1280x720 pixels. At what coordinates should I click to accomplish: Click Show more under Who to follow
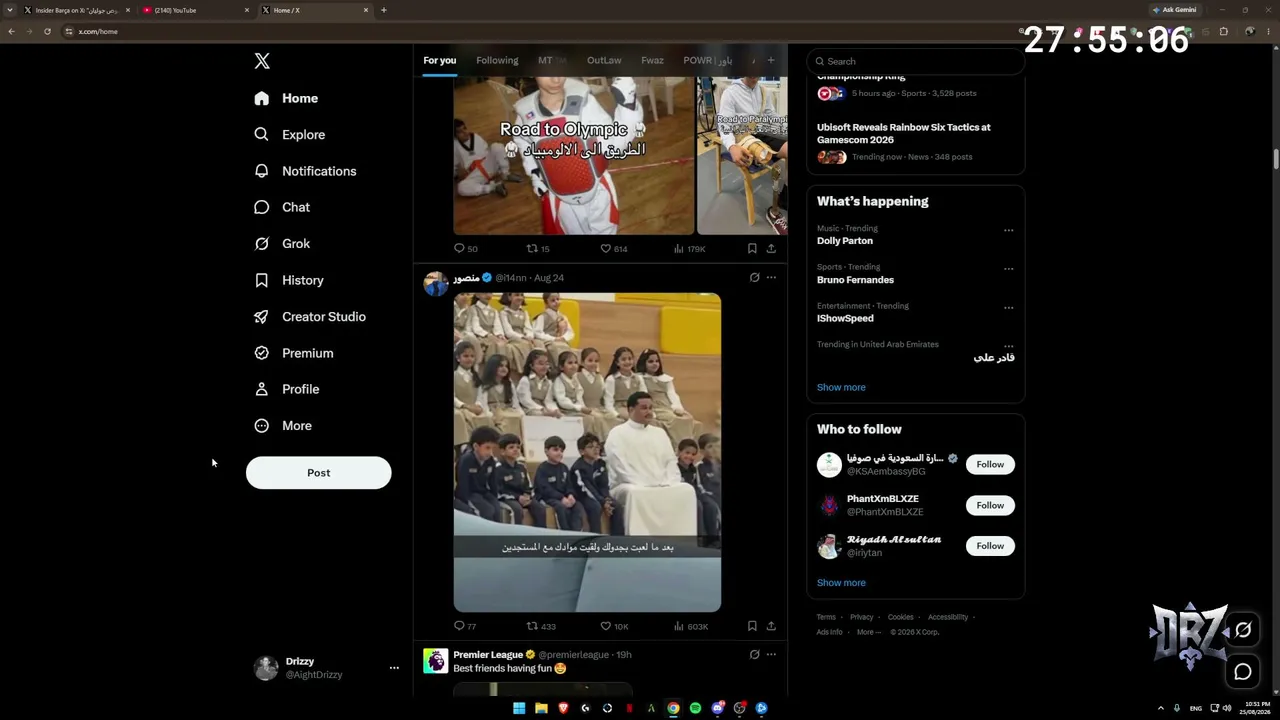[x=841, y=583]
